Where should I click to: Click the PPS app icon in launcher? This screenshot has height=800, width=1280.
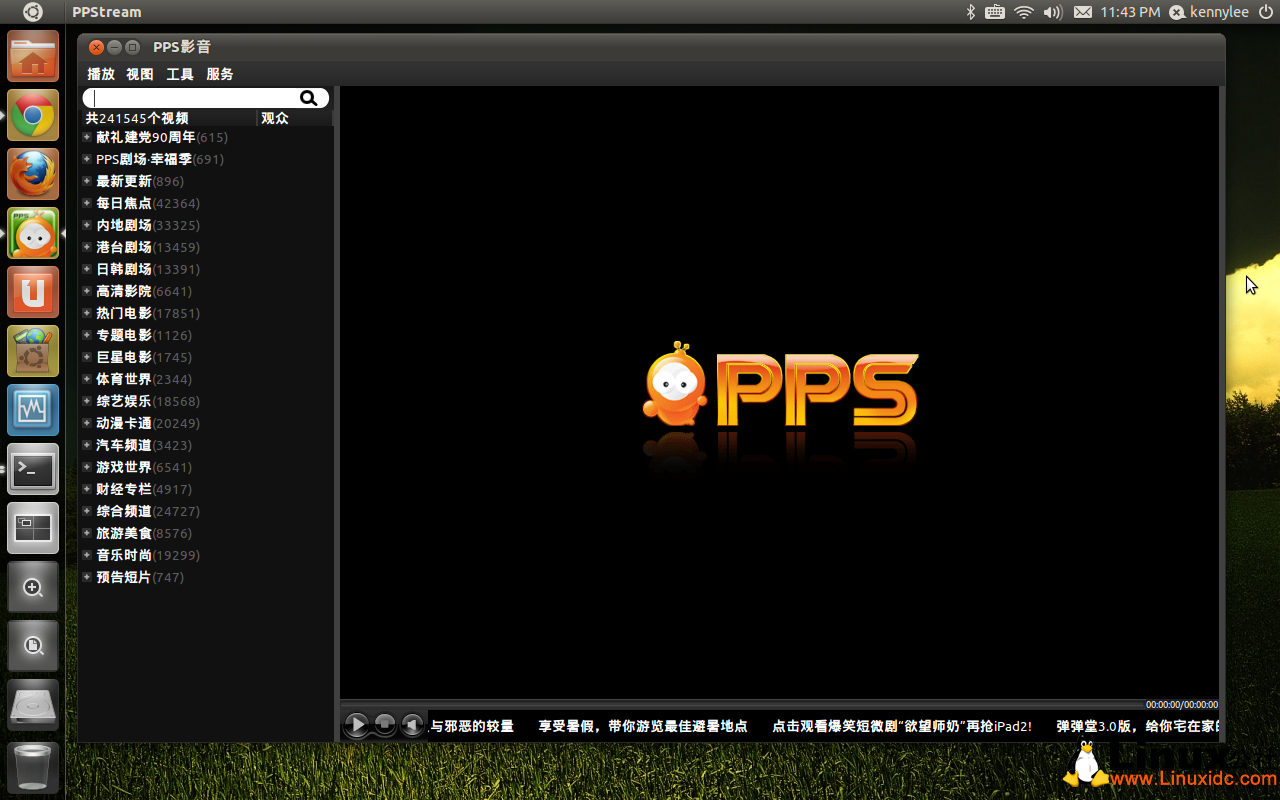(33, 234)
